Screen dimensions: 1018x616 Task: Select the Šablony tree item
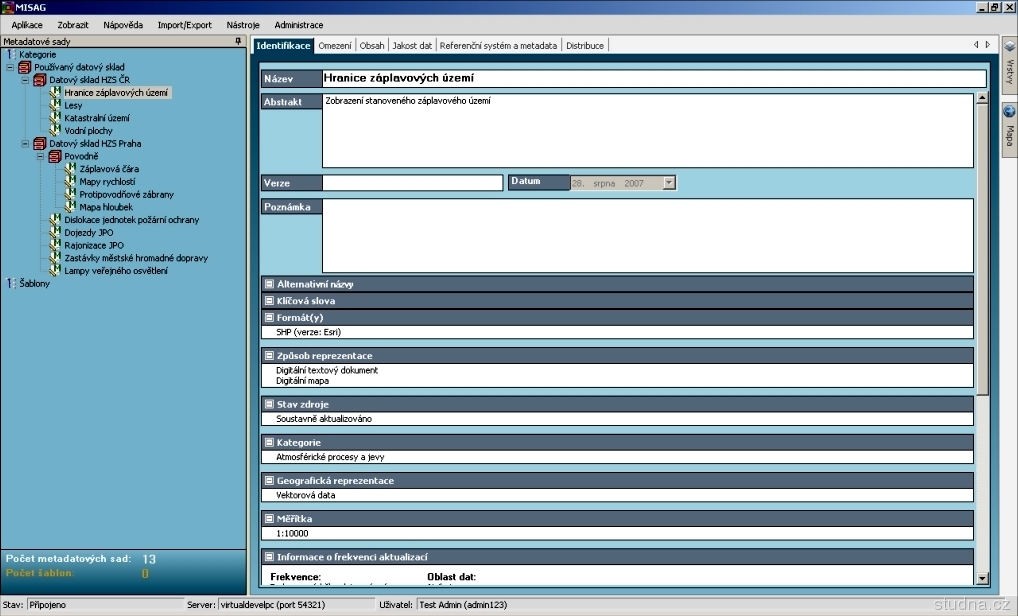[x=34, y=284]
